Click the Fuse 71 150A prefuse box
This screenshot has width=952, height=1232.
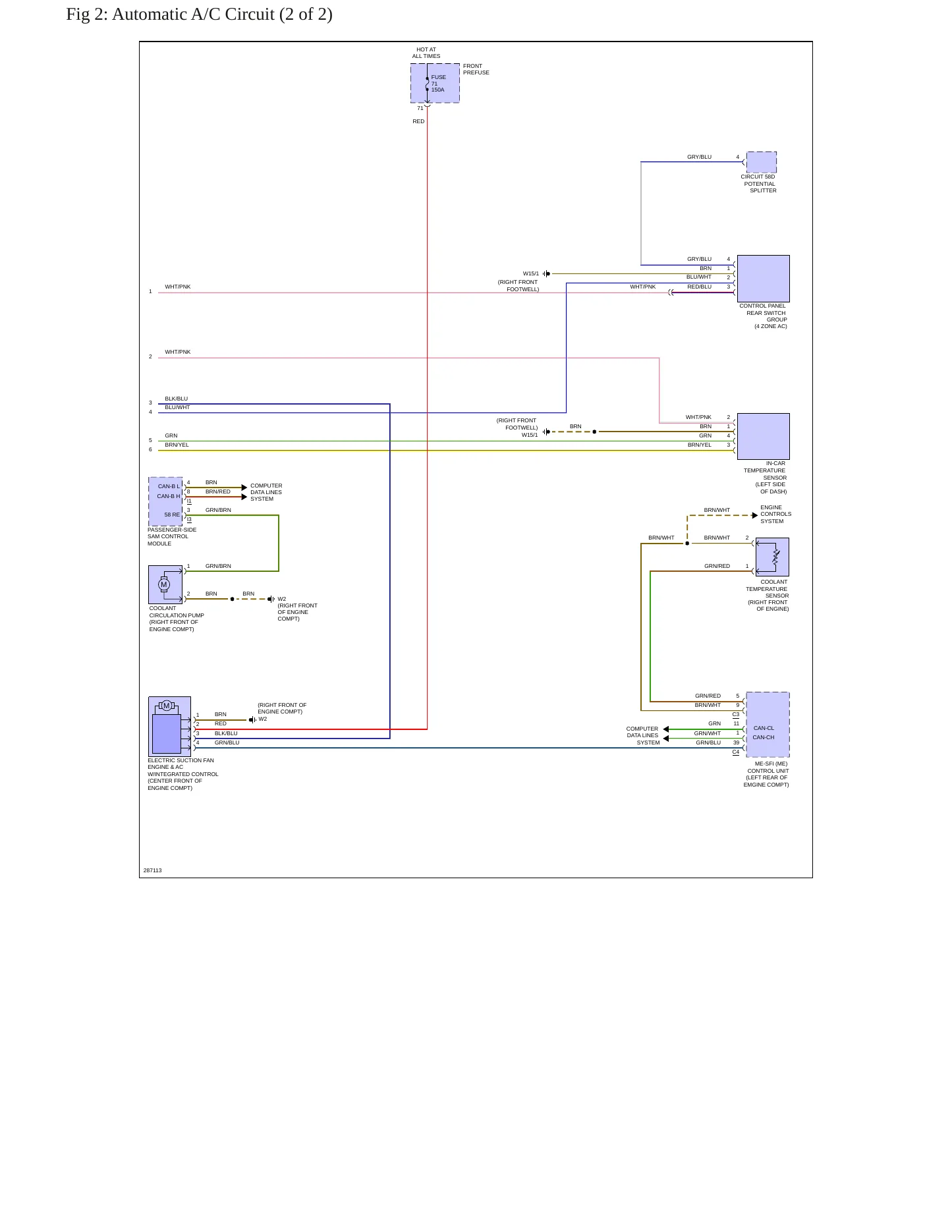[x=435, y=83]
